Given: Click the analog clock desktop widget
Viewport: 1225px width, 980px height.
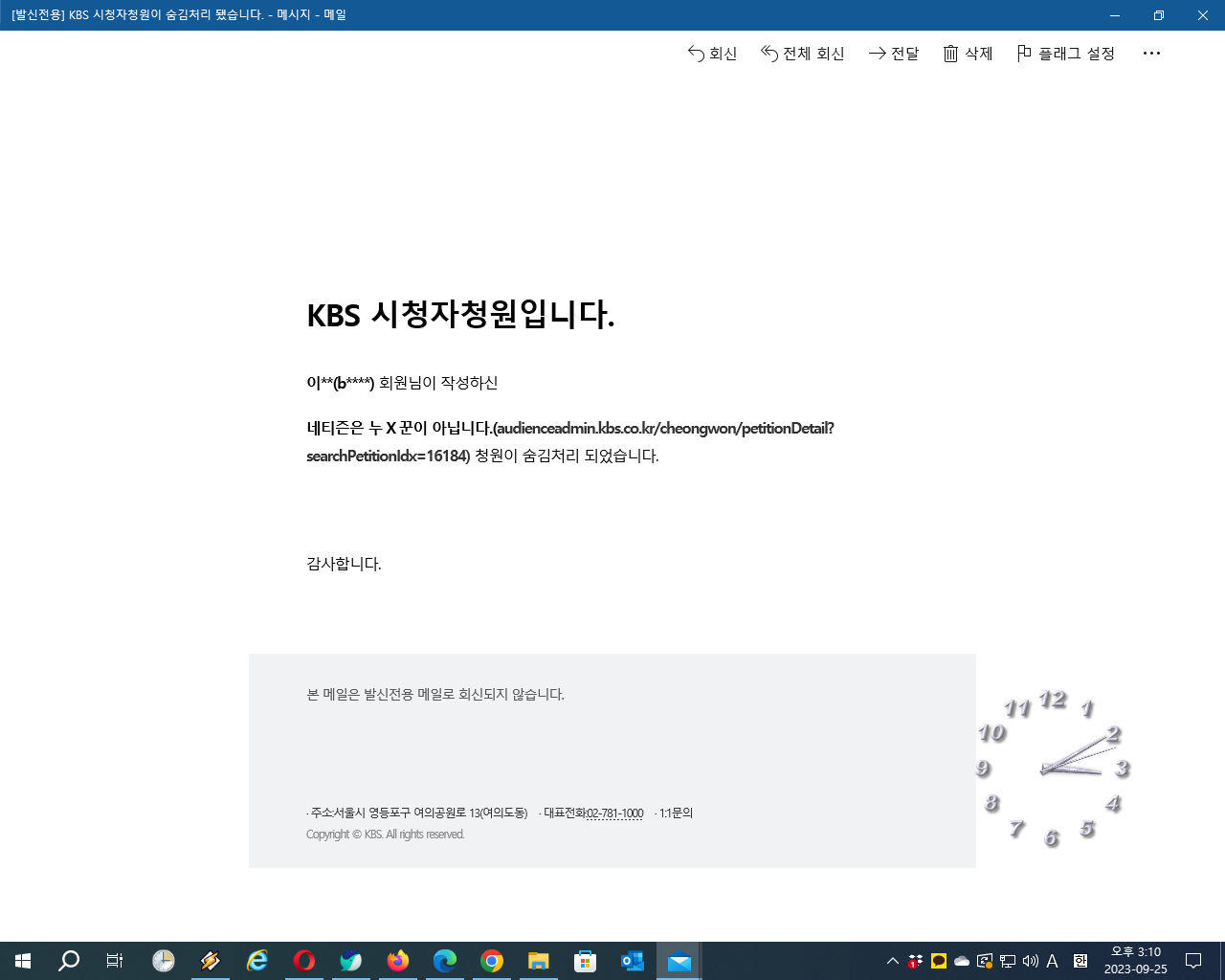Looking at the screenshot, I should pyautogui.click(x=1053, y=768).
